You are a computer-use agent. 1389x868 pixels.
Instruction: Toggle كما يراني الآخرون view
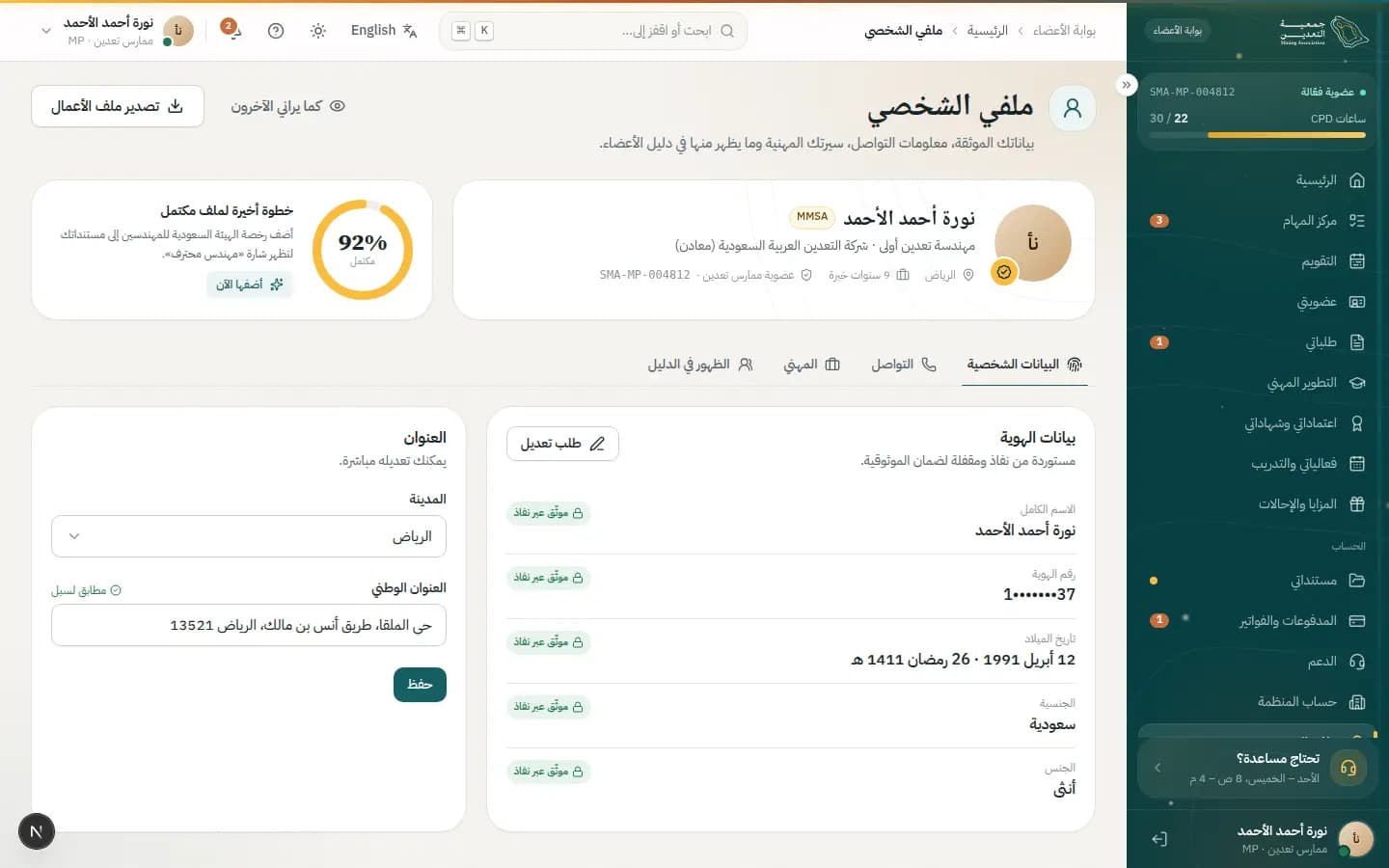[287, 106]
